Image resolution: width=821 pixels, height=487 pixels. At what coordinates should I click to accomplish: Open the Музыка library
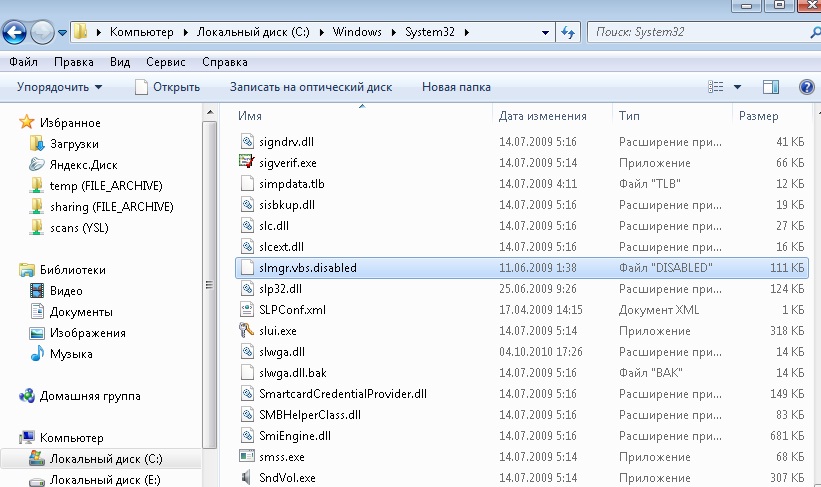click(x=71, y=354)
